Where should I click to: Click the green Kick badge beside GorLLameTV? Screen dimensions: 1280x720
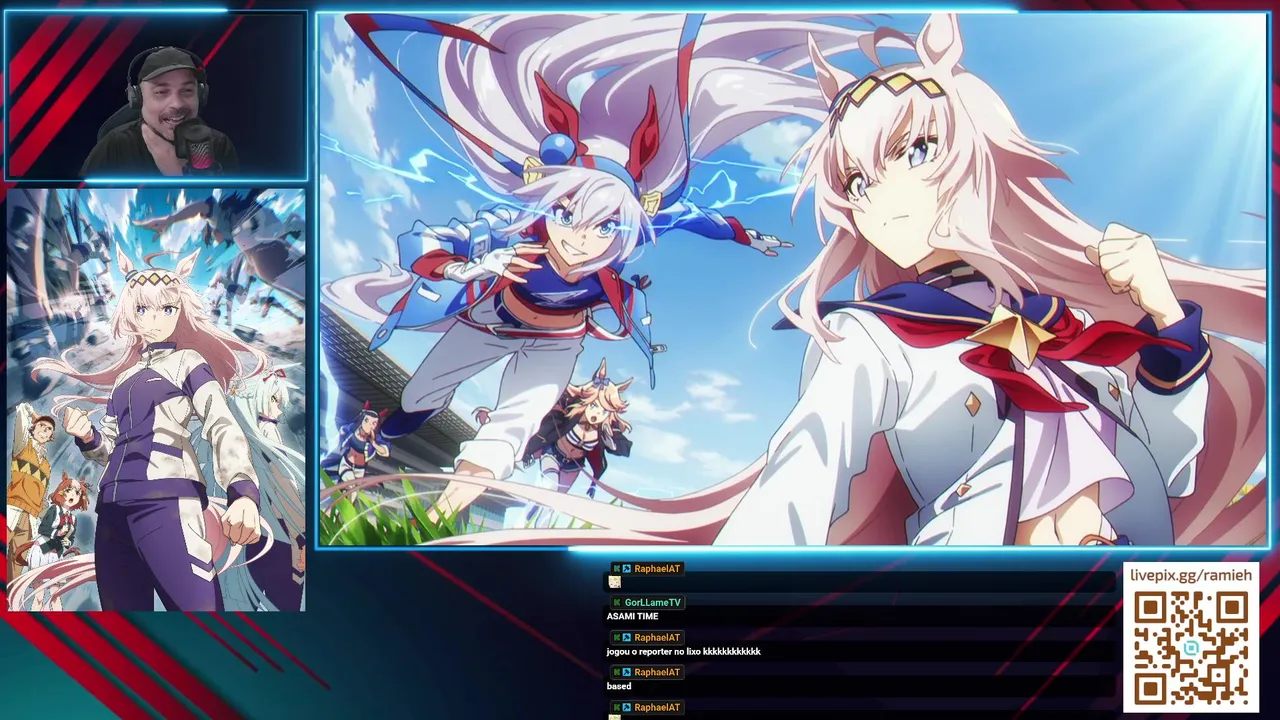tap(617, 603)
